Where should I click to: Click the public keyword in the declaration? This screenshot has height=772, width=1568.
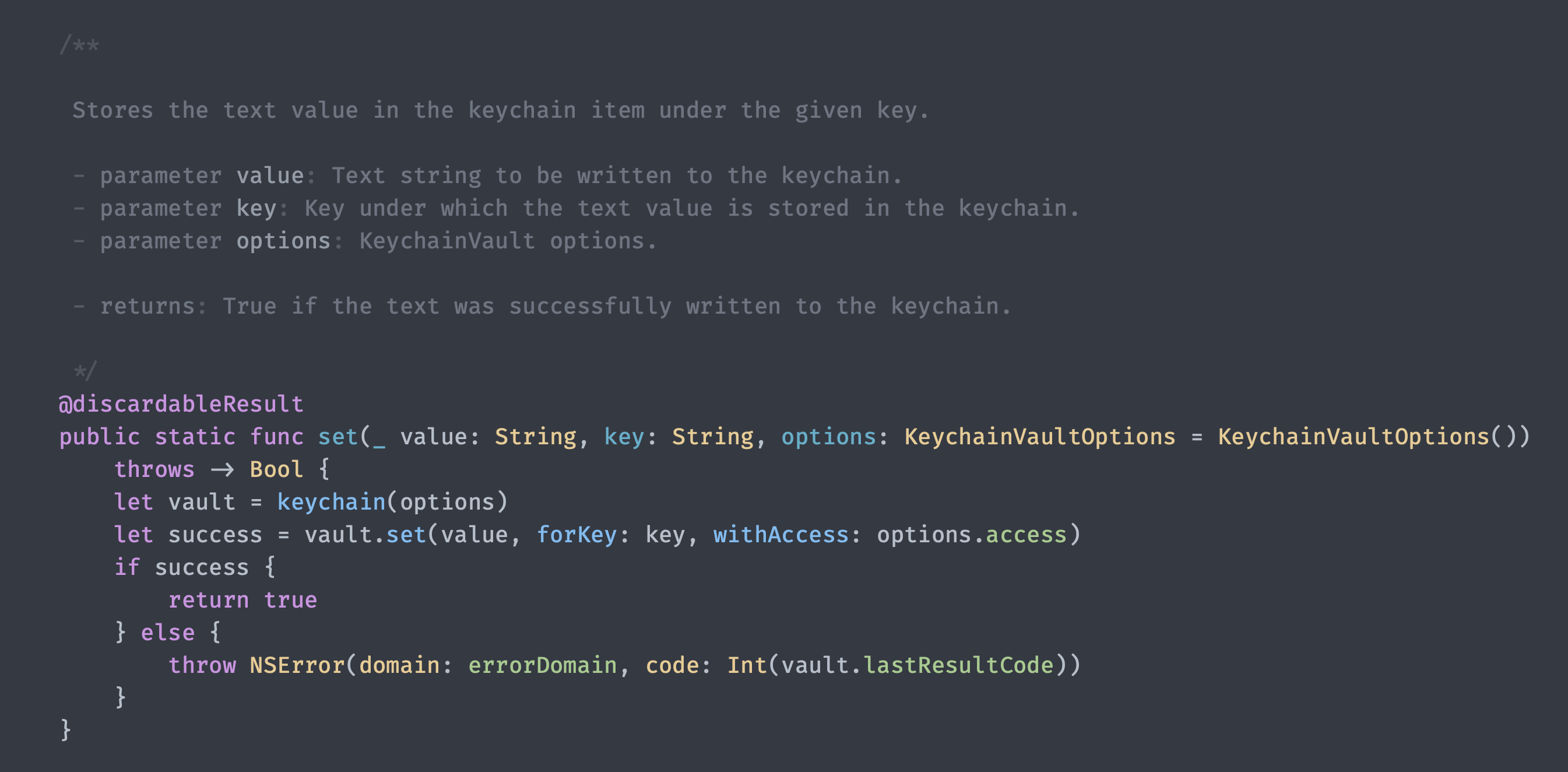pos(99,437)
